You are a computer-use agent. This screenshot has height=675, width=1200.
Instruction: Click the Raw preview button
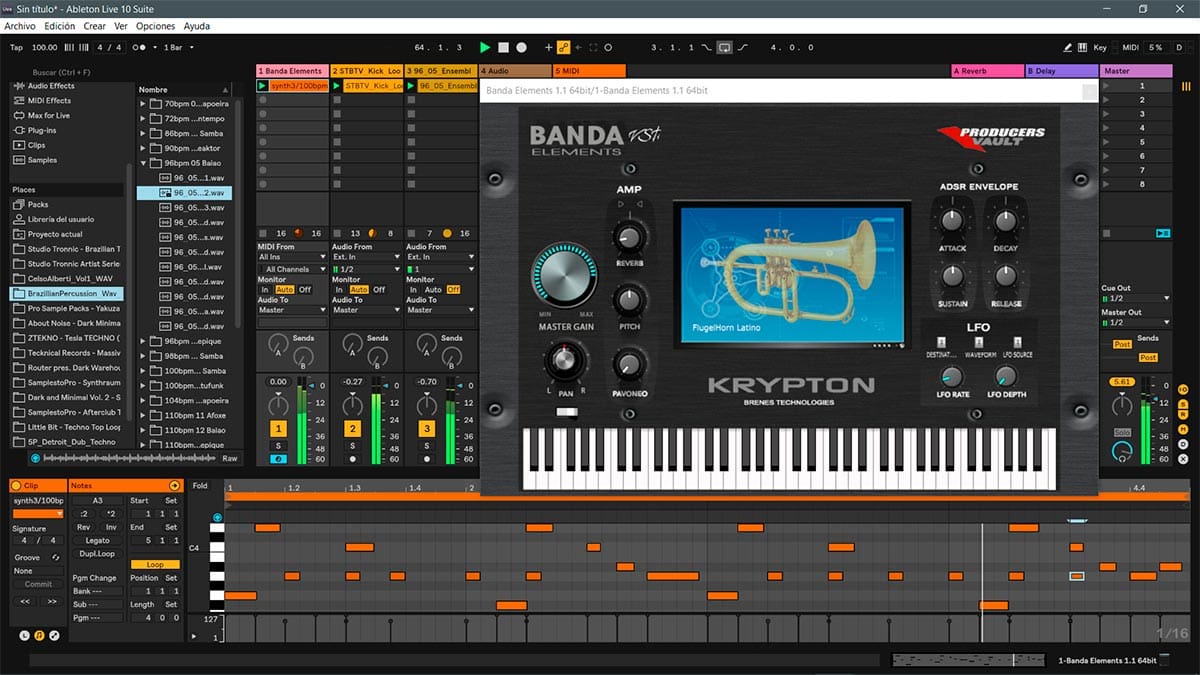230,458
